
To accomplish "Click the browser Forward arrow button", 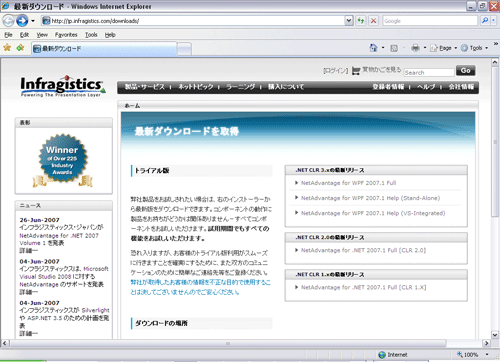I will click(x=22, y=21).
